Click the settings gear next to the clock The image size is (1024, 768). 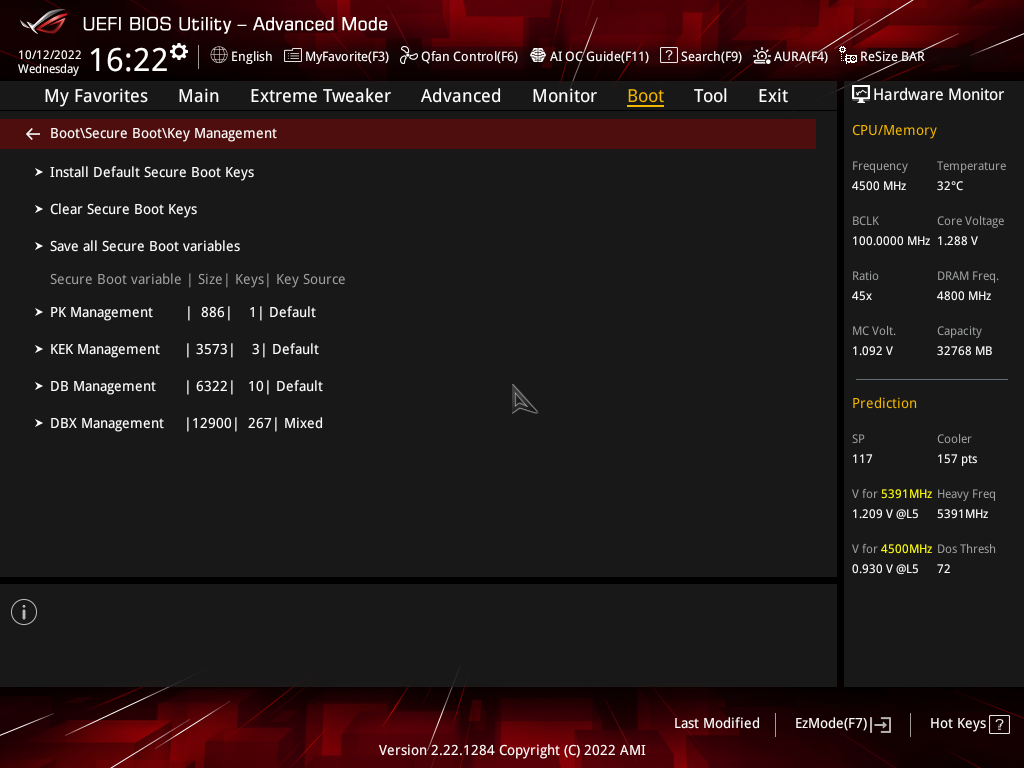[x=179, y=52]
